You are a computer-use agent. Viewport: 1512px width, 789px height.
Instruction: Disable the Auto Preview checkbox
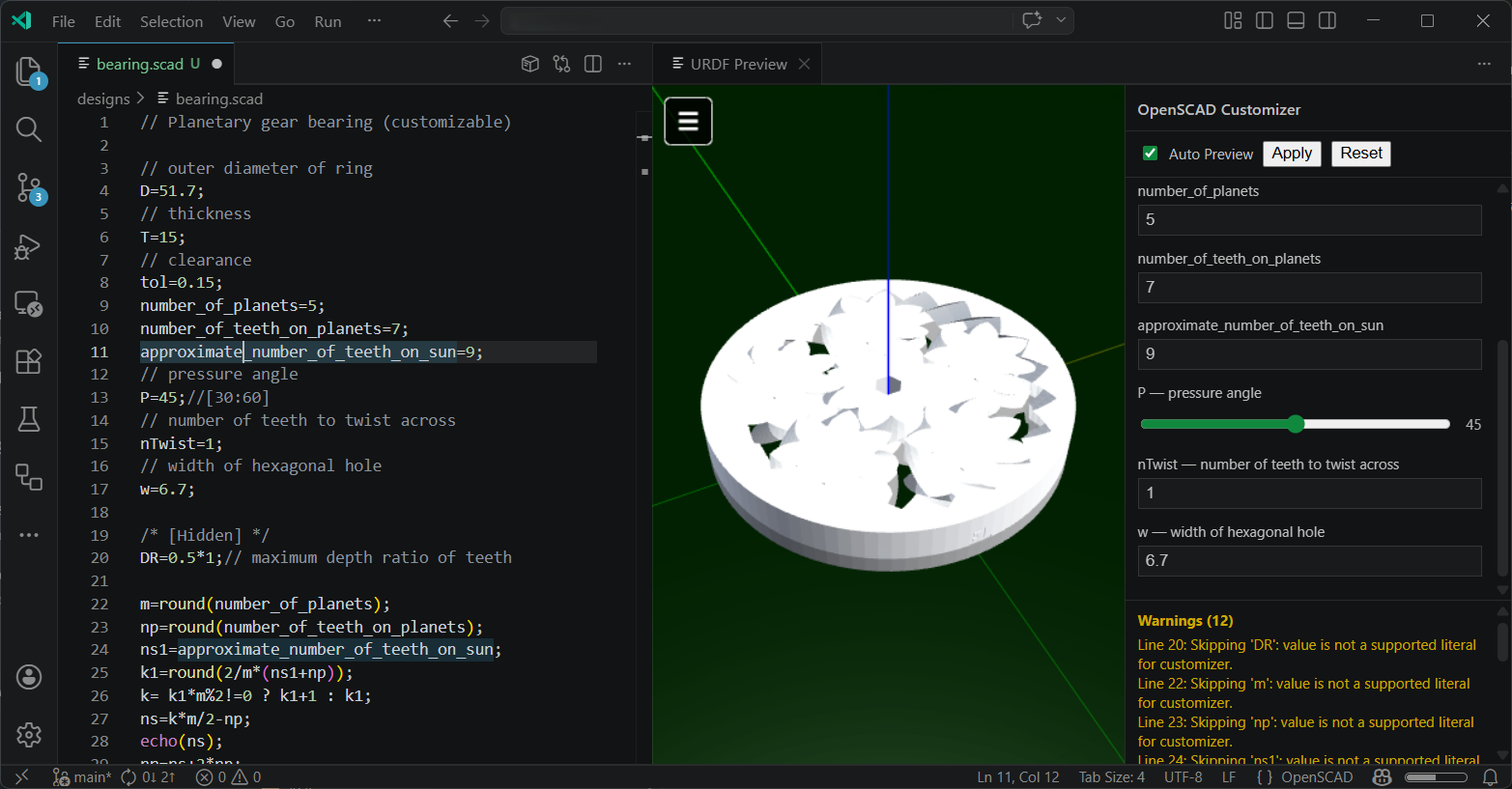tap(1150, 153)
